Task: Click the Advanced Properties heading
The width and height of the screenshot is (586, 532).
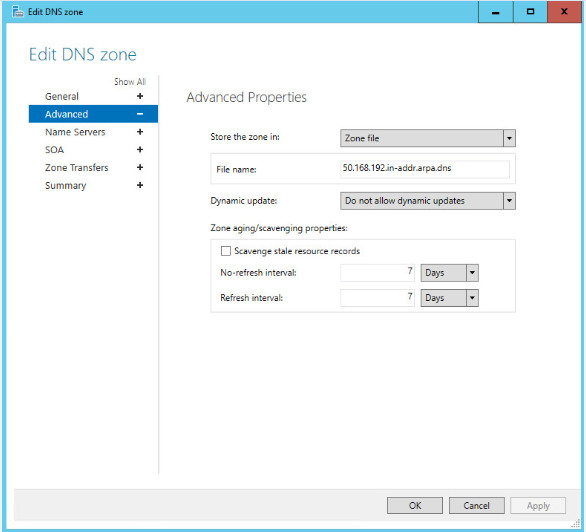Action: [247, 98]
